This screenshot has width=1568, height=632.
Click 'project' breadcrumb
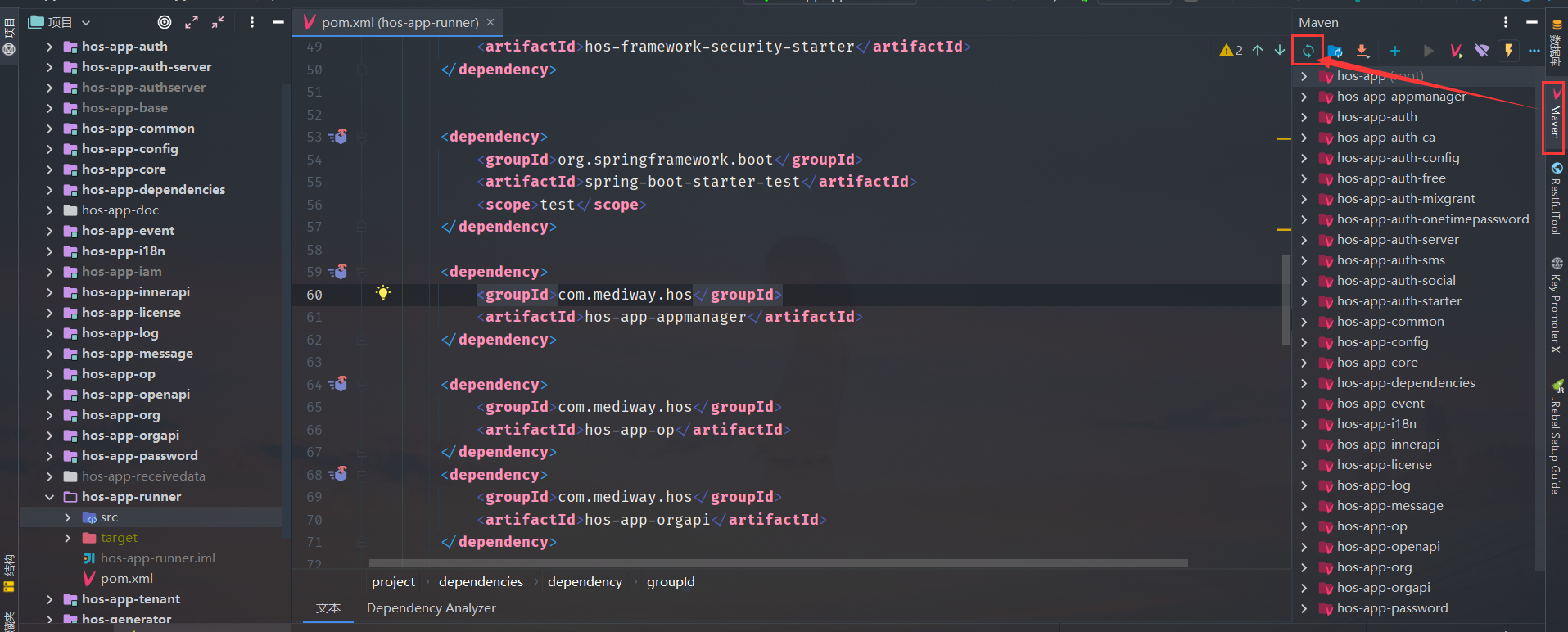click(394, 582)
